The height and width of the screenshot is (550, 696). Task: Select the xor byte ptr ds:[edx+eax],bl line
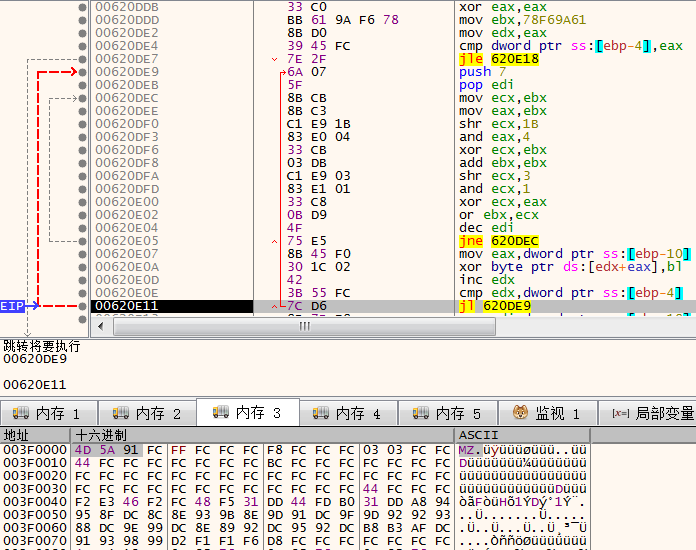[x=570, y=267]
